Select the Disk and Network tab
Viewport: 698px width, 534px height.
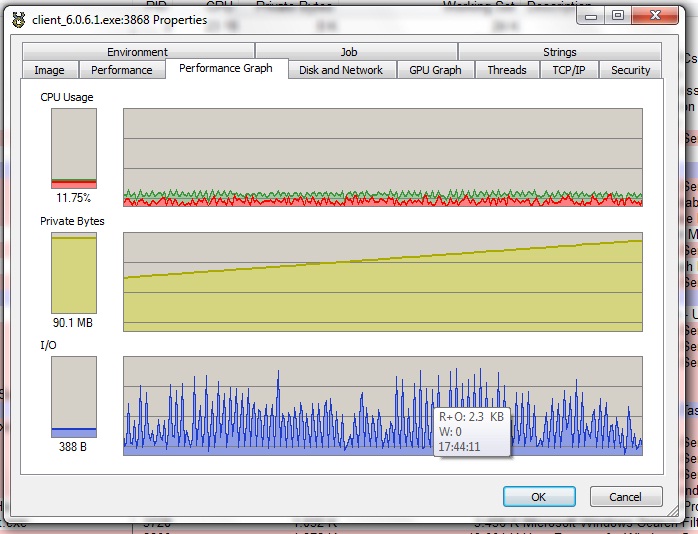[x=341, y=70]
